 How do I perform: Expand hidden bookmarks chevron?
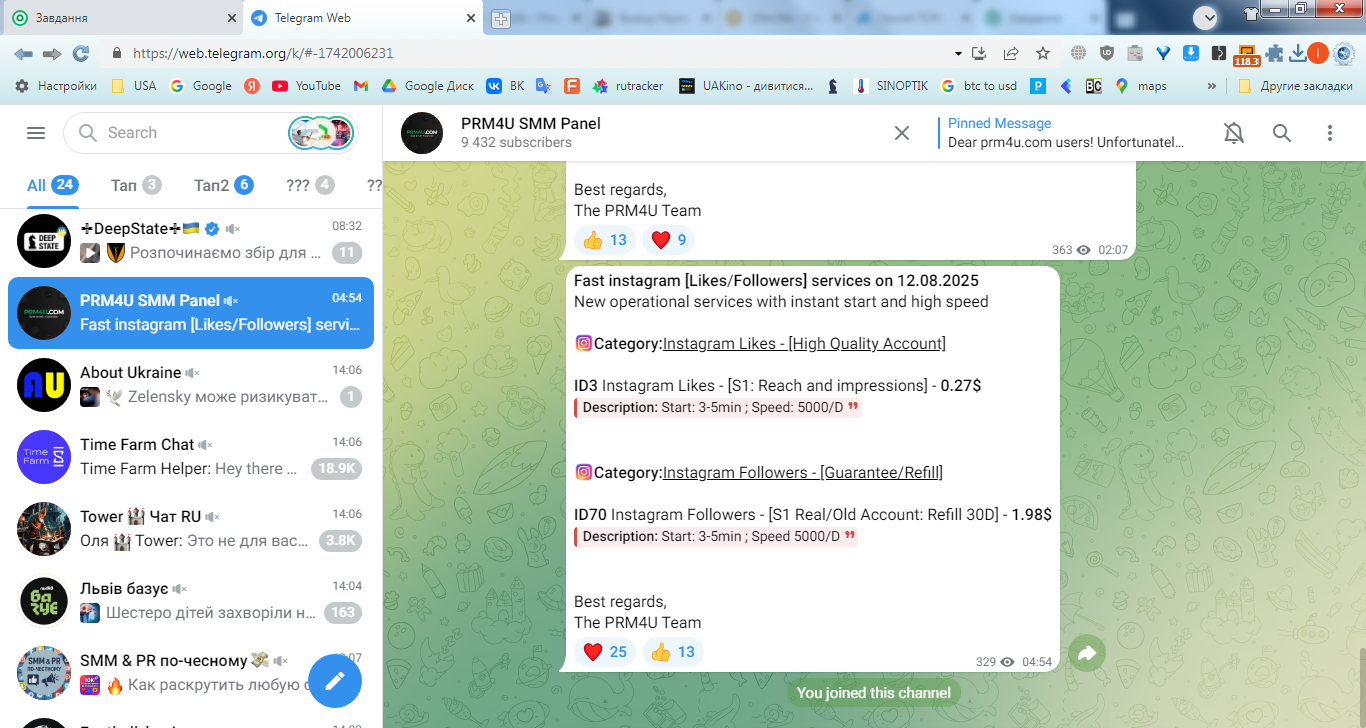(1212, 86)
